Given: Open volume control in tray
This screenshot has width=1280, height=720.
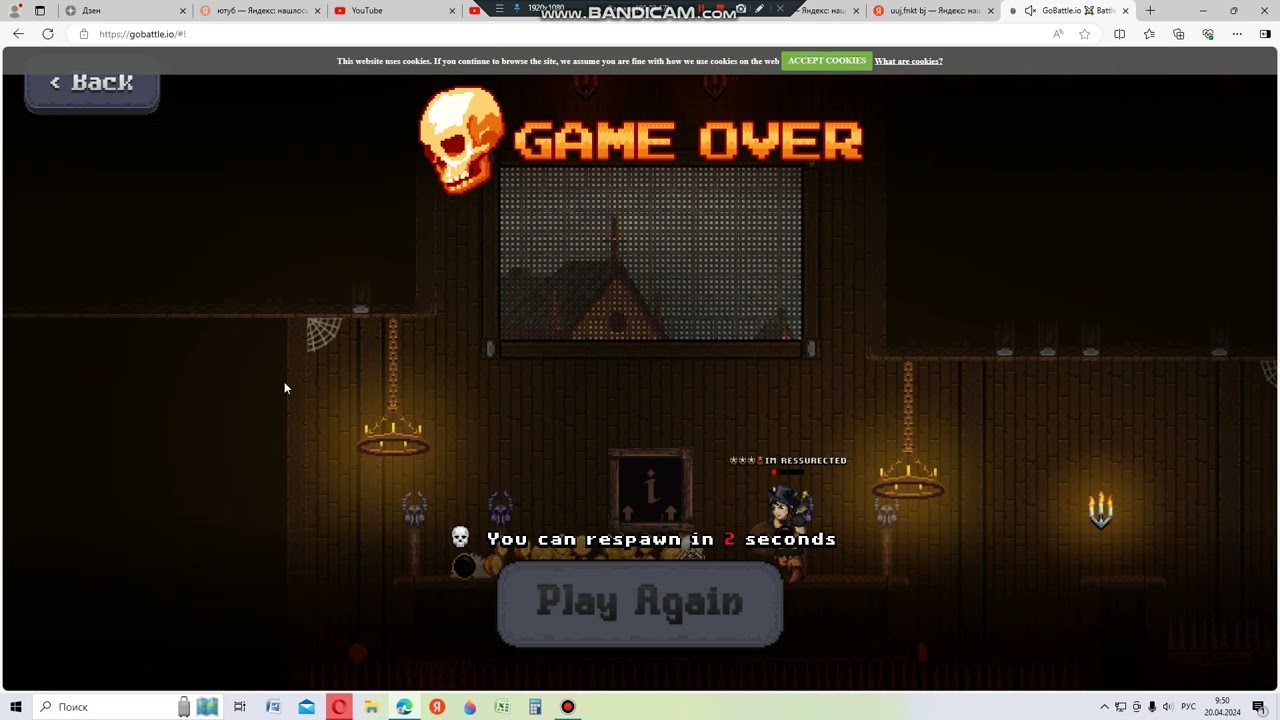Looking at the screenshot, I should [x=1167, y=707].
